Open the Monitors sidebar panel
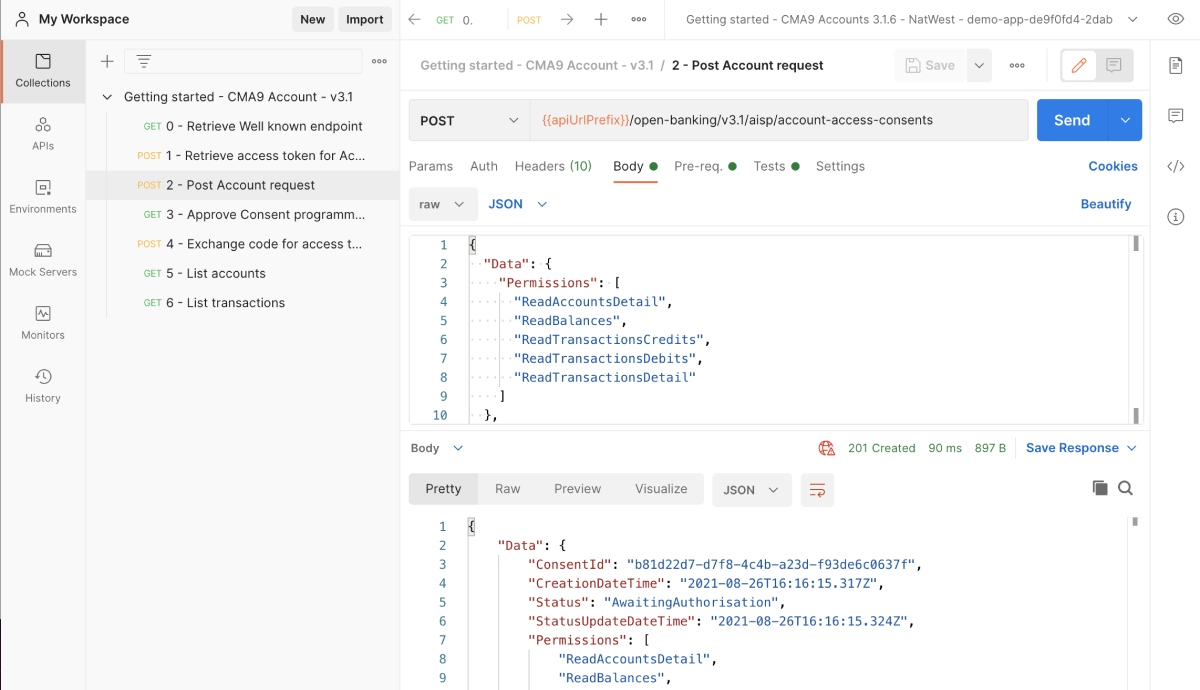Viewport: 1200px width, 690px height. [x=43, y=323]
